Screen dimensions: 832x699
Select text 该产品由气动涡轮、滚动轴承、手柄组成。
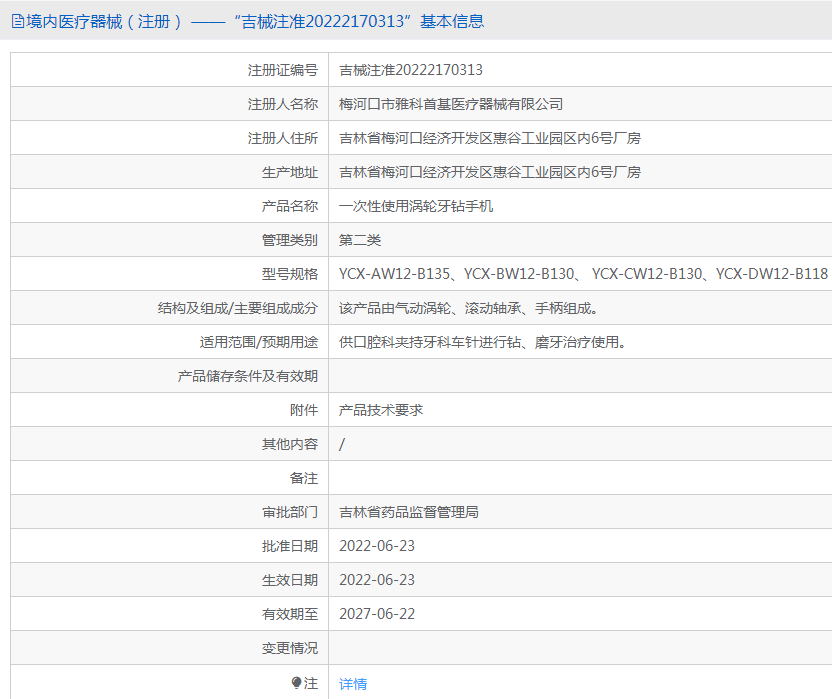(469, 308)
